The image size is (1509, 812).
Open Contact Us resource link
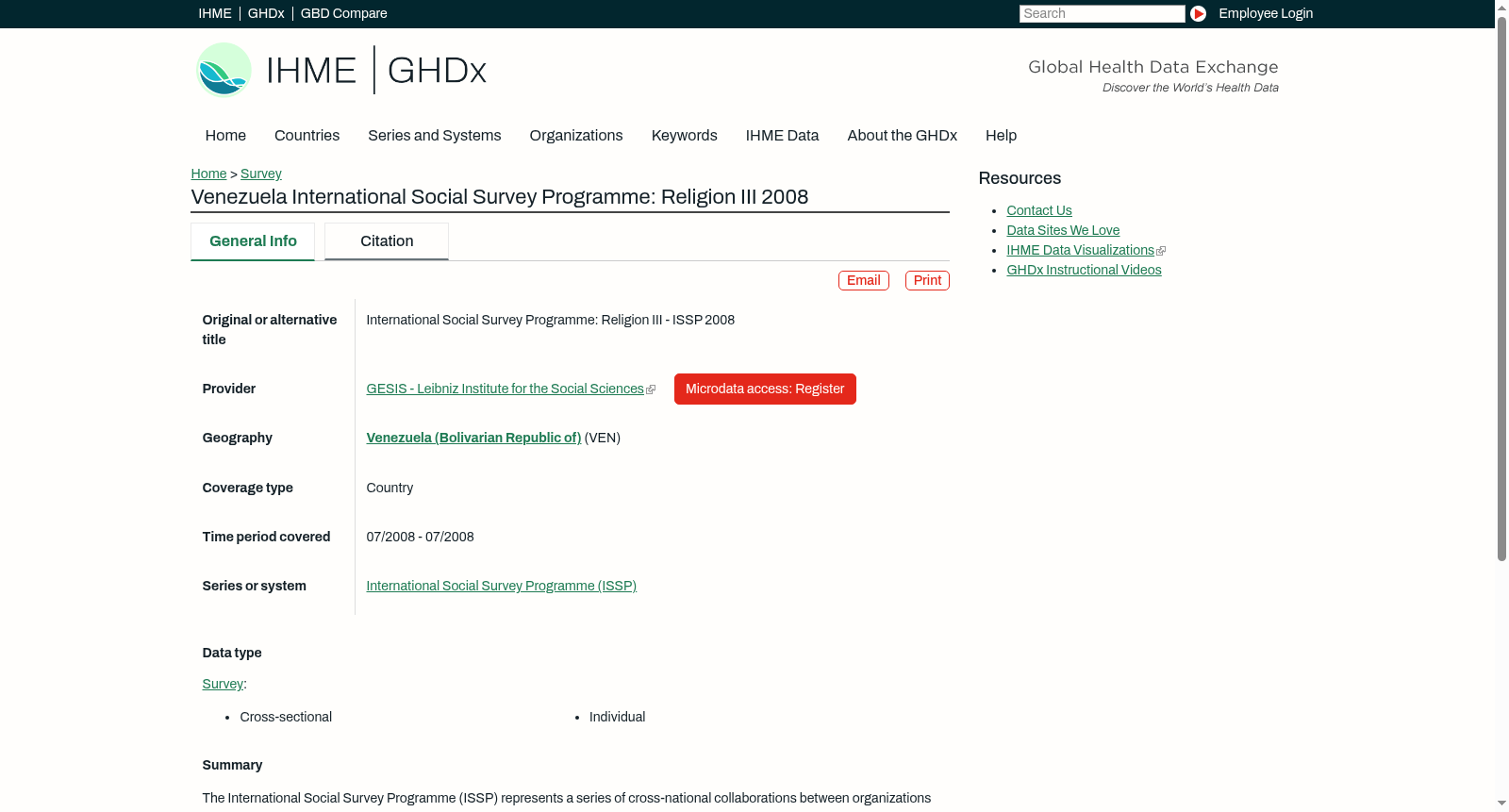point(1039,211)
